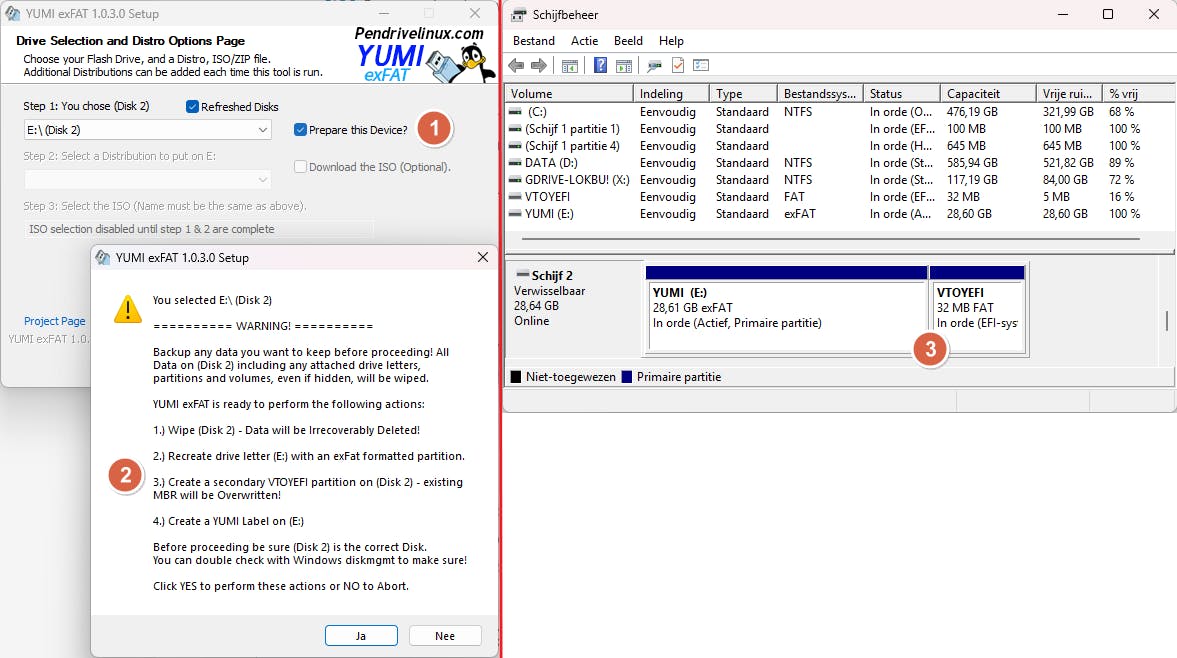Click the vertical scrollbar beside disk graphic
The height and width of the screenshot is (658, 1177).
(x=1167, y=320)
